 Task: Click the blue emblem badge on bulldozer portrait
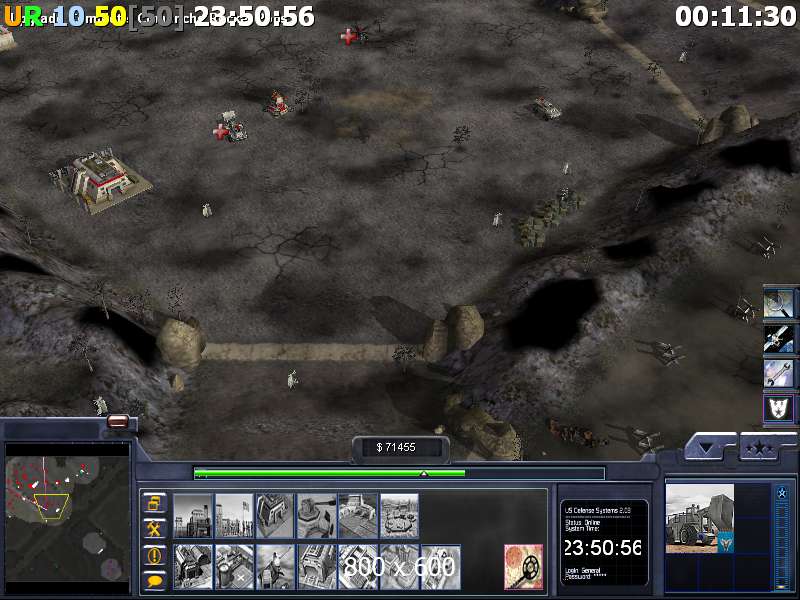tap(724, 543)
